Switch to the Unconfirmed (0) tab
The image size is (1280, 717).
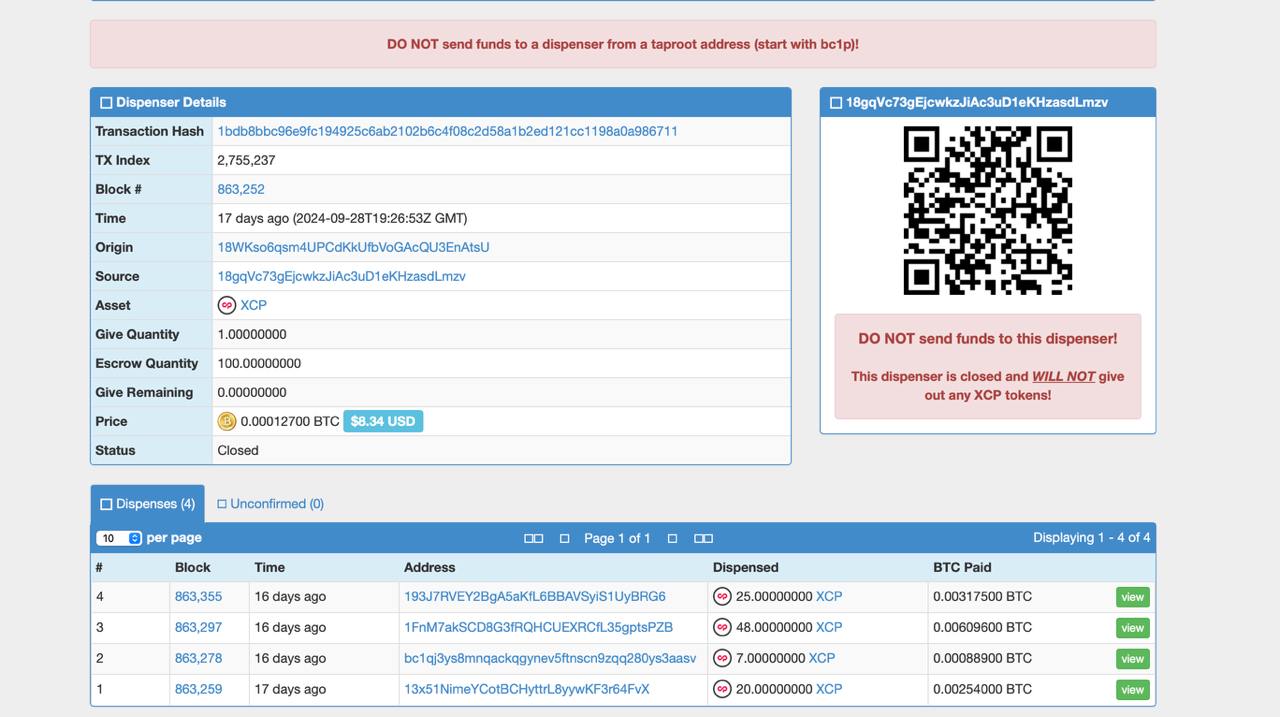click(x=271, y=504)
